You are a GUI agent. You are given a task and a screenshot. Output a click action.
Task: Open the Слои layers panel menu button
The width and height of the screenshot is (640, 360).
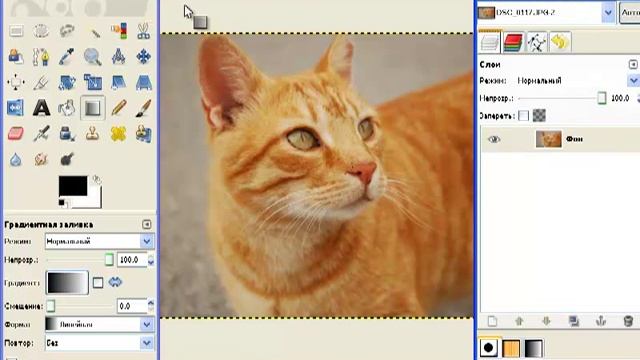633,64
